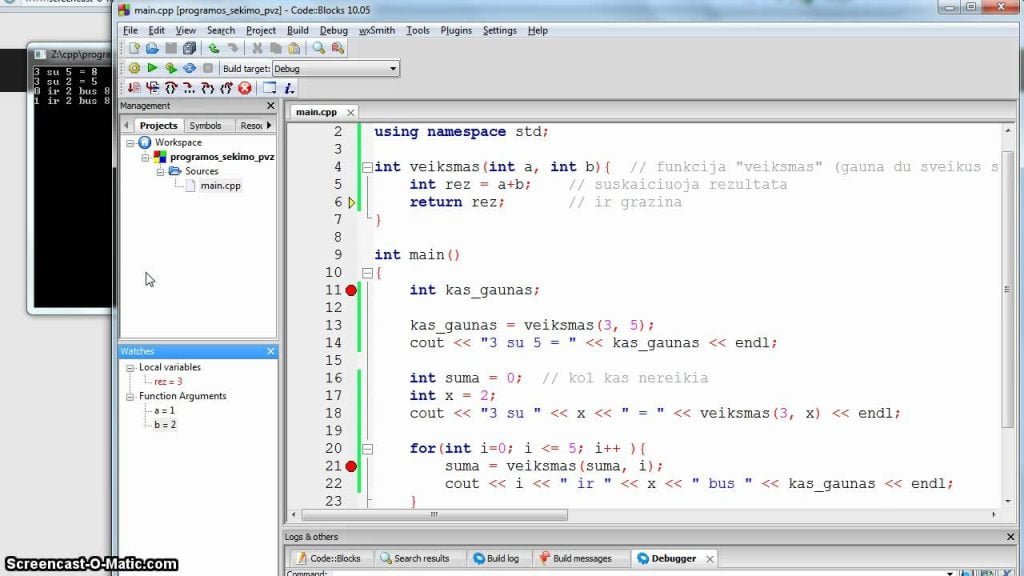Open Find with the magnifier icon

[x=319, y=48]
